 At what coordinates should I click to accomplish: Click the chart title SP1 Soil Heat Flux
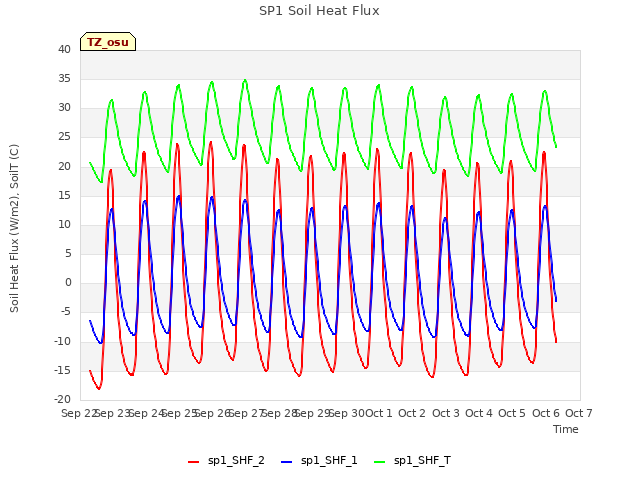[x=319, y=11]
